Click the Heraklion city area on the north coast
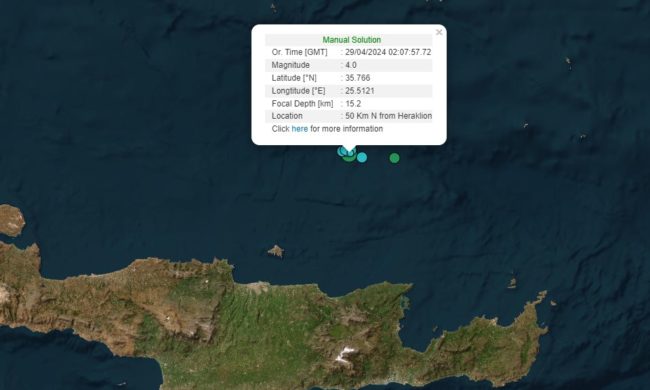The width and height of the screenshot is (650, 390). [259, 287]
